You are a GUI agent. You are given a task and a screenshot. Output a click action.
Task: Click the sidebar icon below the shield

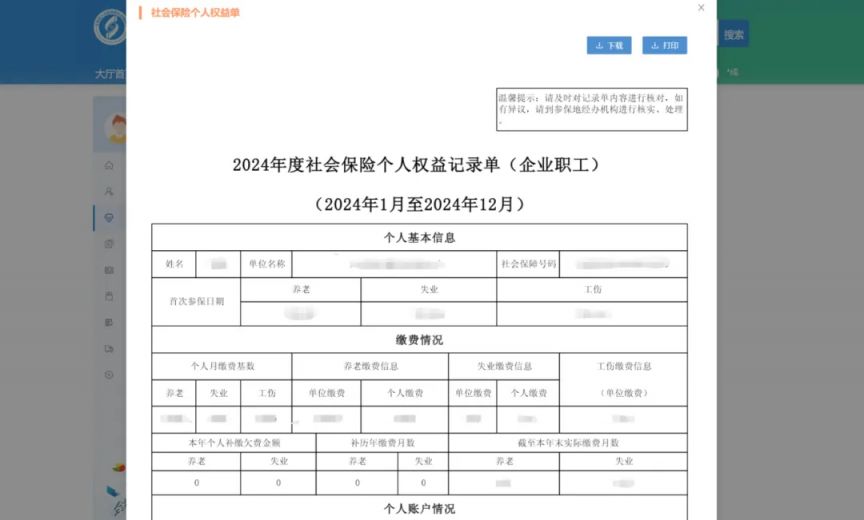pyautogui.click(x=109, y=243)
